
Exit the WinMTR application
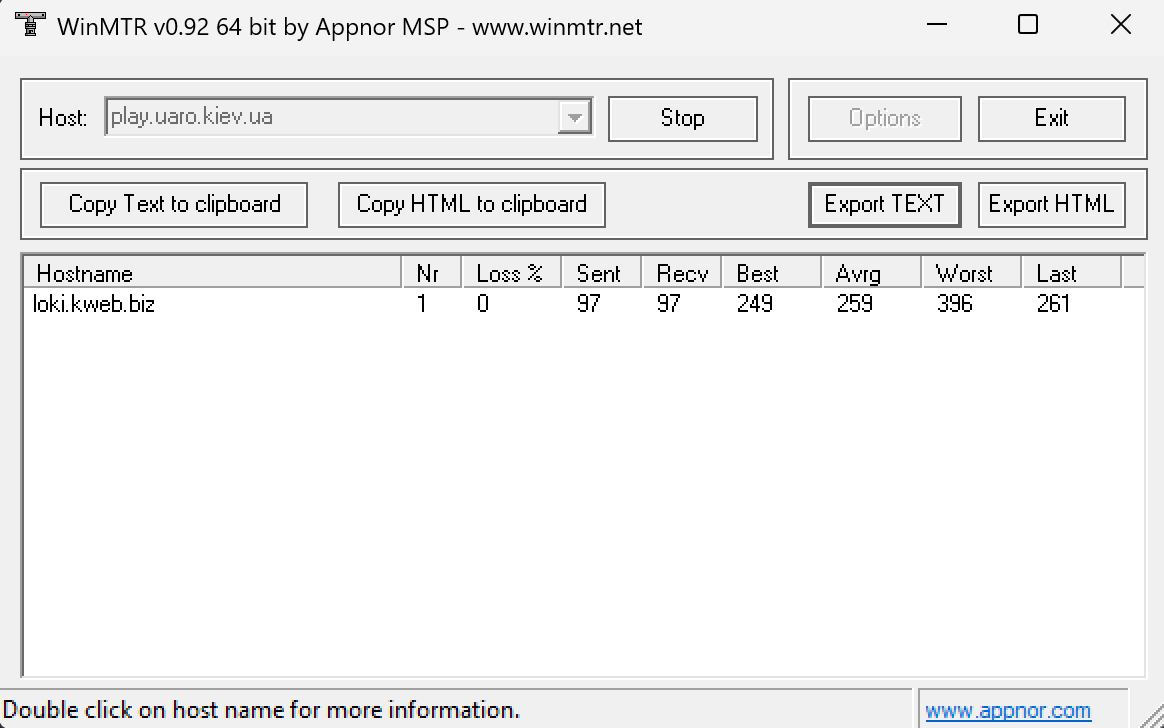click(1051, 118)
